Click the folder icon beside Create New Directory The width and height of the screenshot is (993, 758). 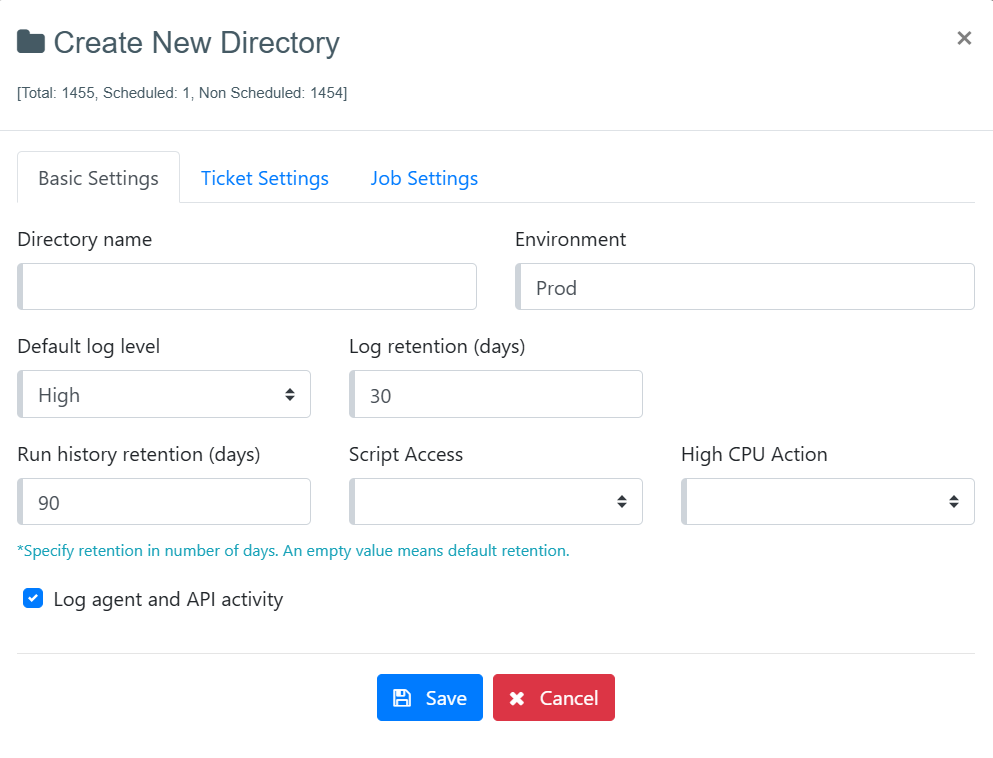31,42
